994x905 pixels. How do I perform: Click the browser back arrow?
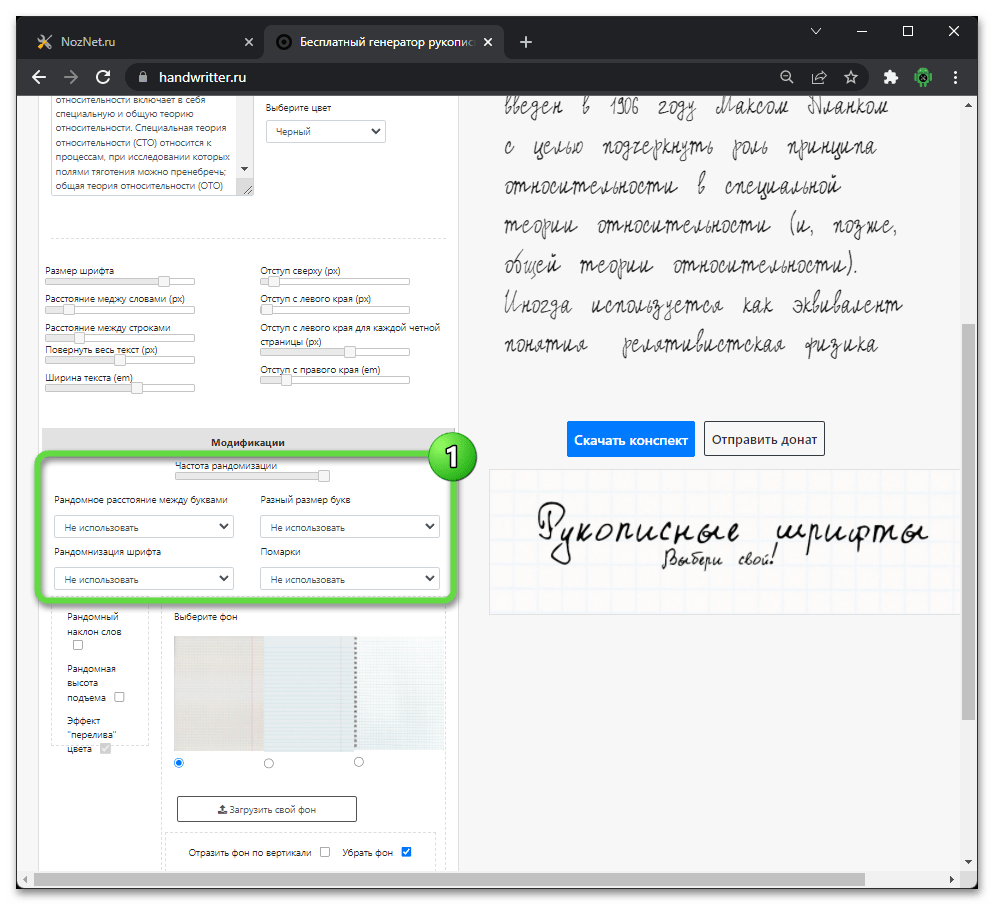click(39, 77)
